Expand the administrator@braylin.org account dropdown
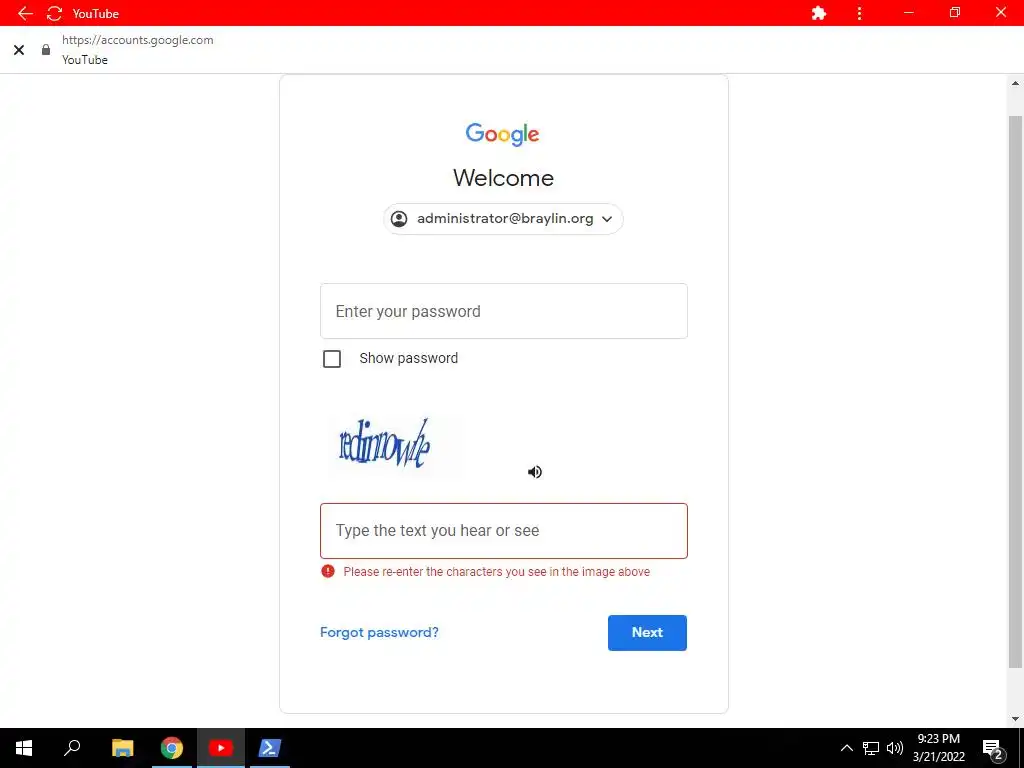 pos(503,219)
